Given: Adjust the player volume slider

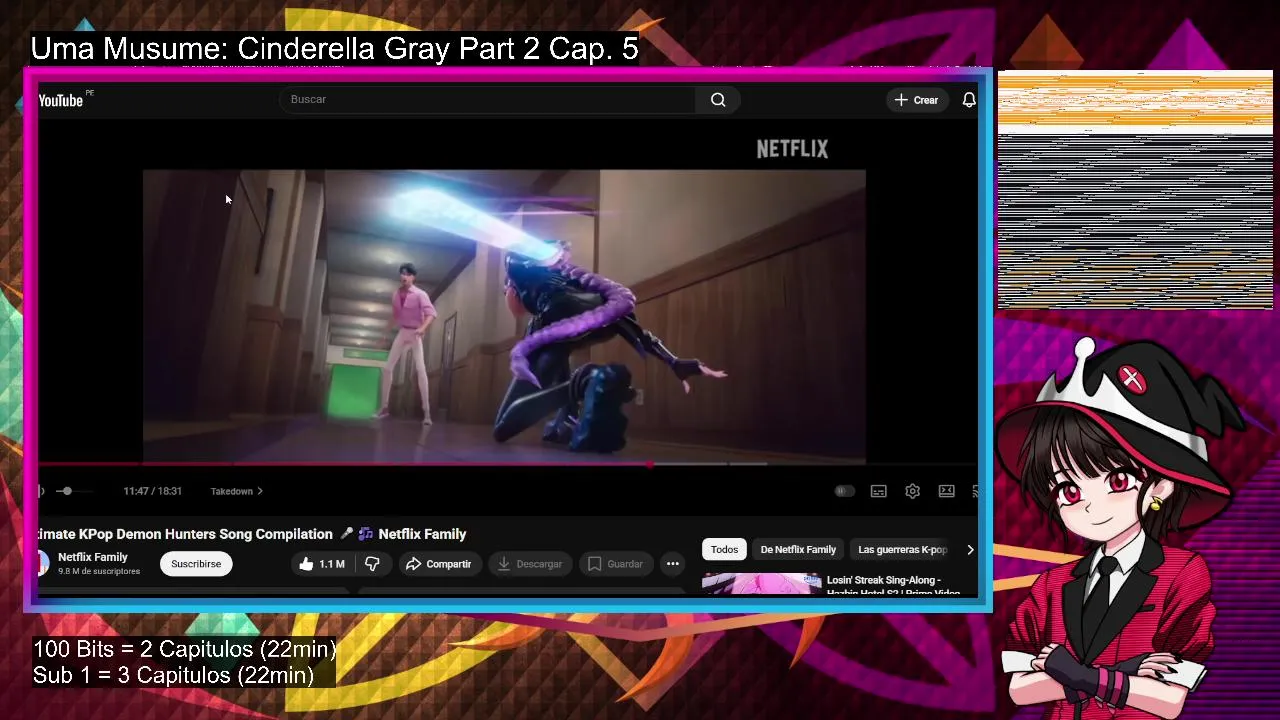Looking at the screenshot, I should [x=72, y=491].
